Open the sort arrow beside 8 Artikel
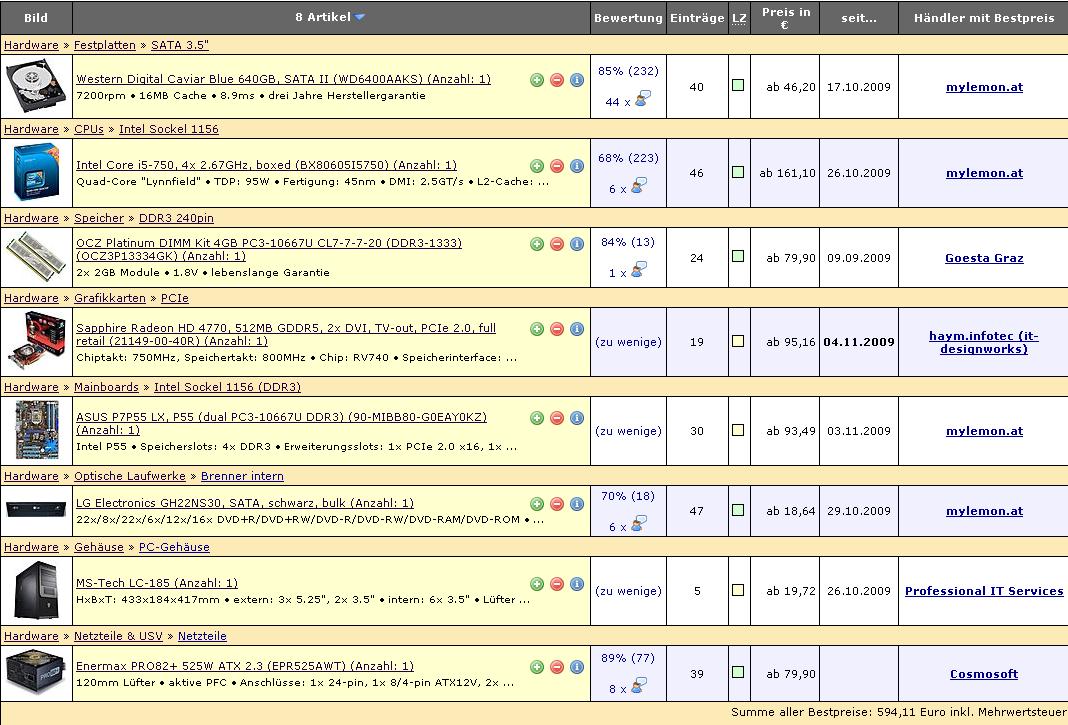This screenshot has width=1068, height=725. pos(360,17)
